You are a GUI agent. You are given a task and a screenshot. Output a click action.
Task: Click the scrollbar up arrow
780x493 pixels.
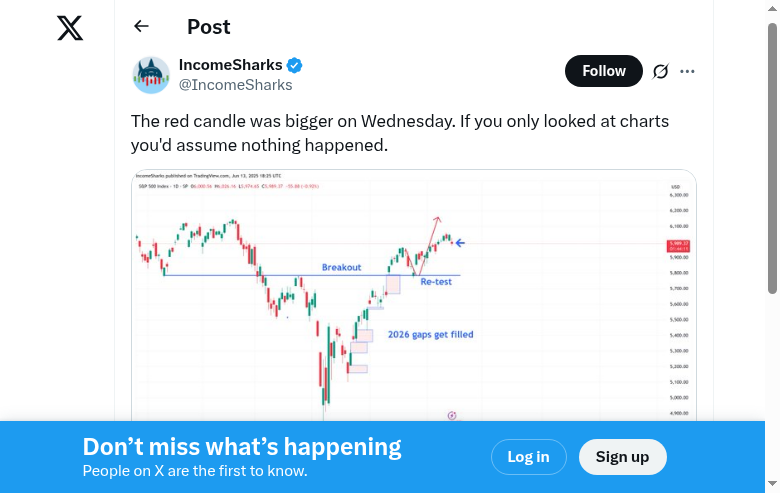(772, 8)
